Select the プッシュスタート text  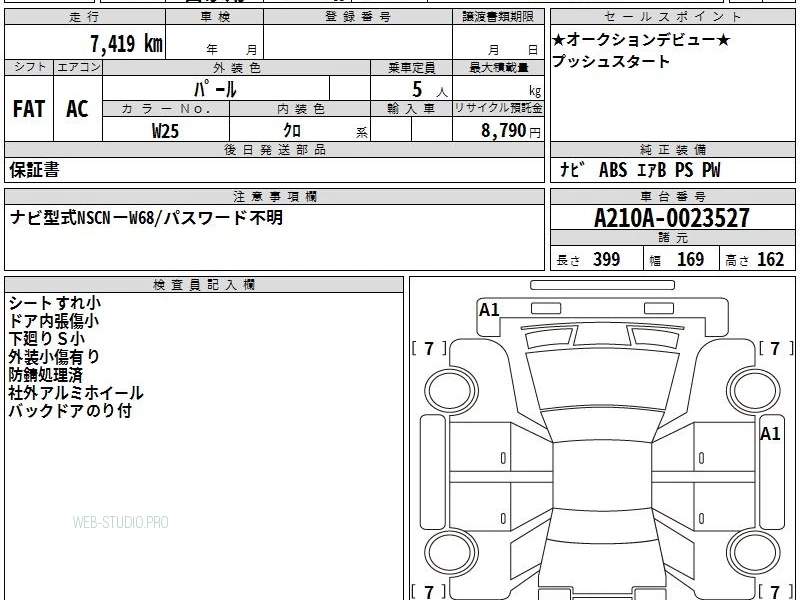(x=611, y=62)
